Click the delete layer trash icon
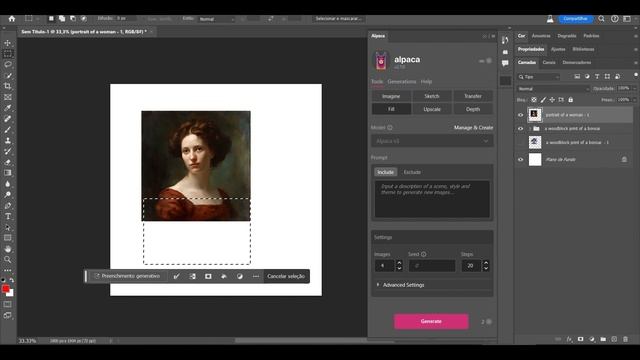640x360 pixels. (x=625, y=339)
